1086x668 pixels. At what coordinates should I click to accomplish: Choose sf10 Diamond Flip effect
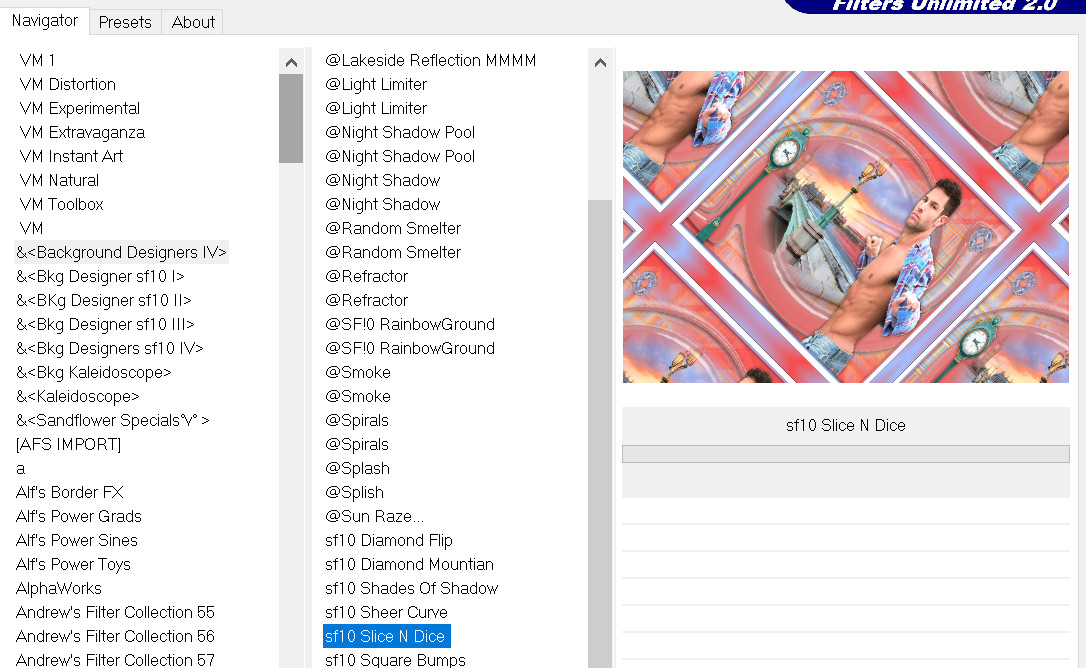pyautogui.click(x=388, y=540)
